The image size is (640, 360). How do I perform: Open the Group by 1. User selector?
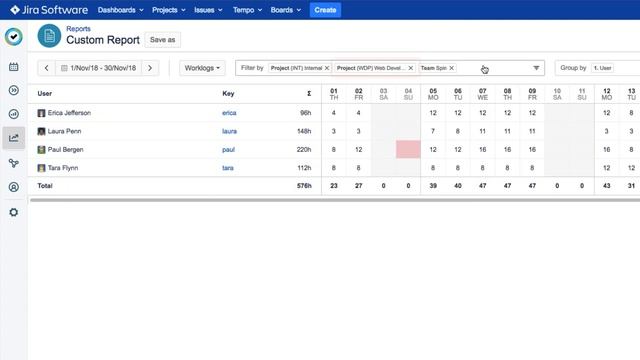[x=603, y=68]
